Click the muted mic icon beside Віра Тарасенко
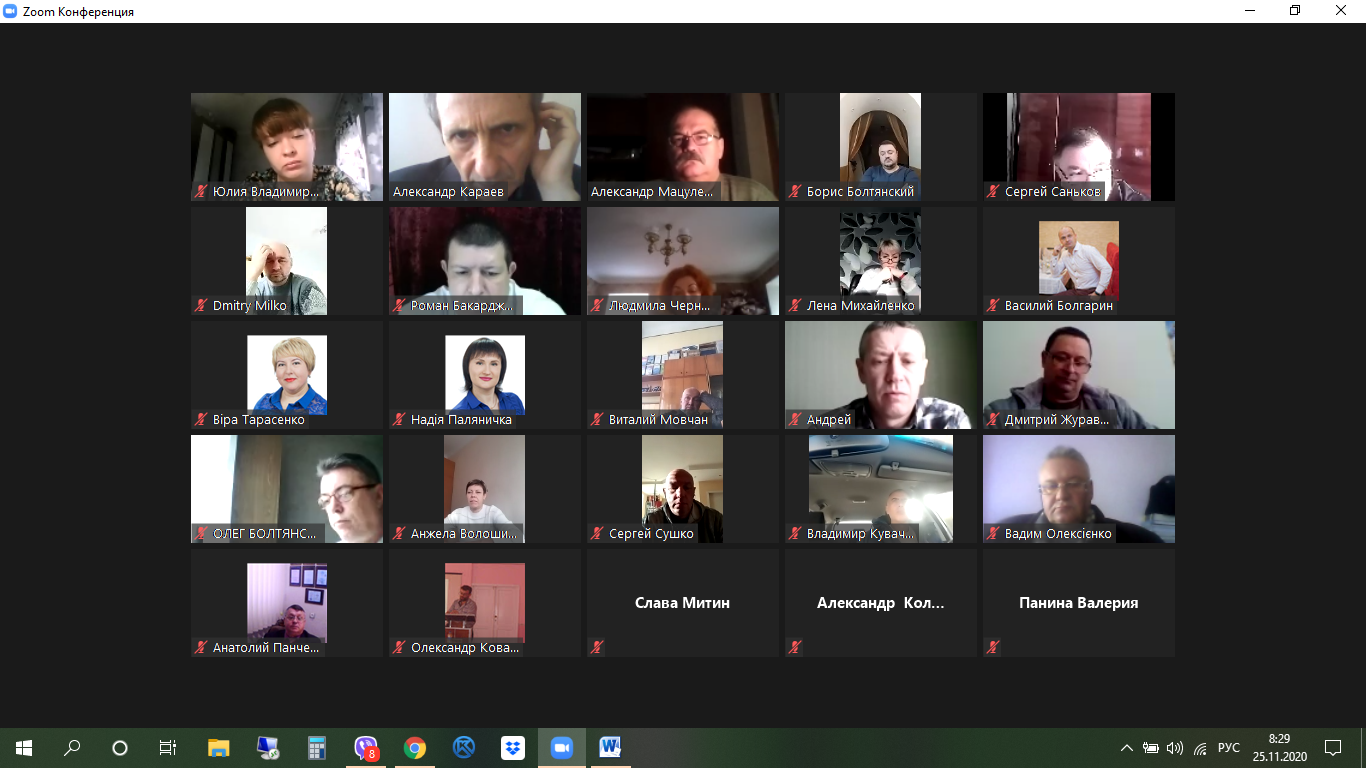Viewport: 1366px width, 768px height. pos(201,420)
